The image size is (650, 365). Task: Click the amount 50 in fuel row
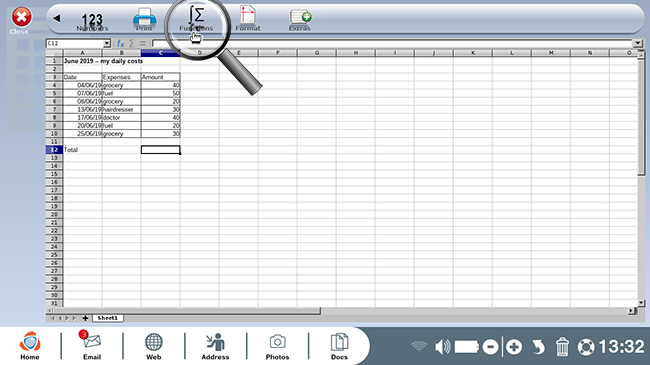click(160, 93)
